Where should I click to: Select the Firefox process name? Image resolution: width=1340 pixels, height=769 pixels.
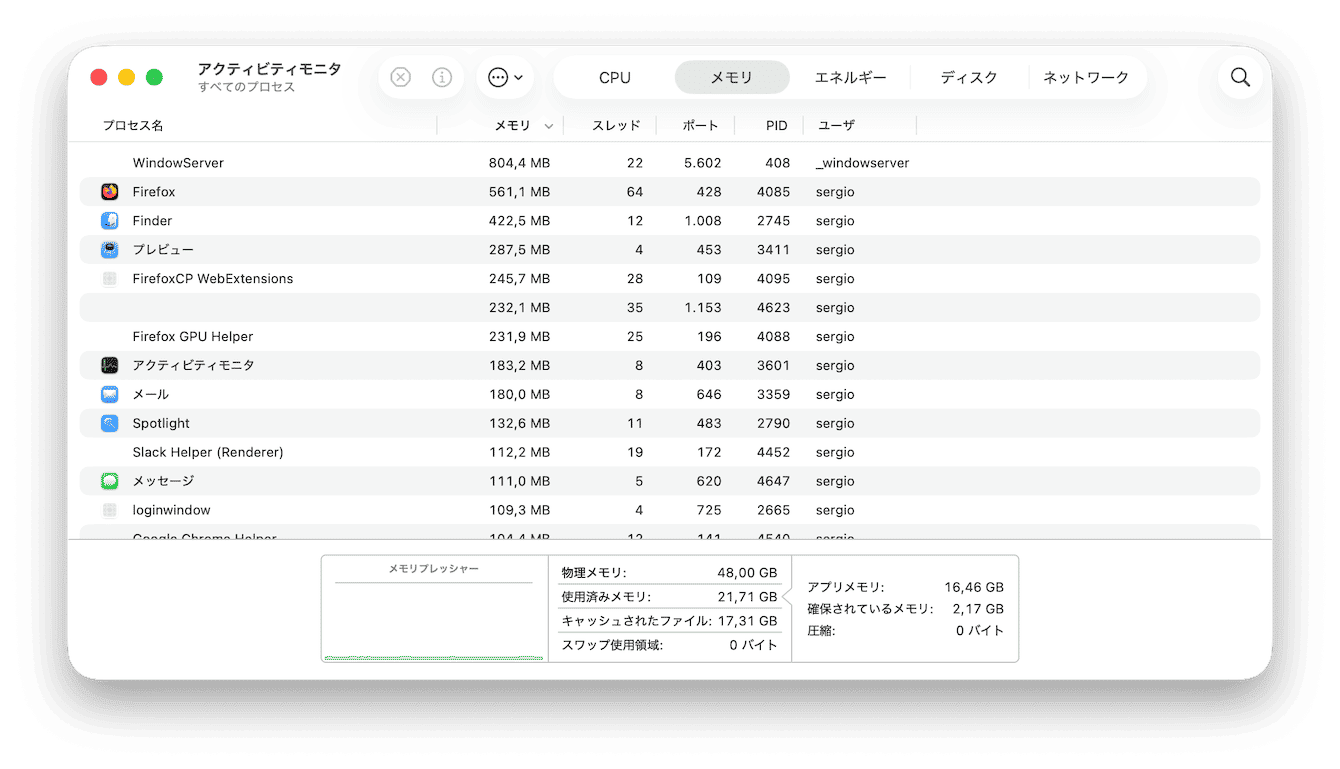(x=154, y=192)
